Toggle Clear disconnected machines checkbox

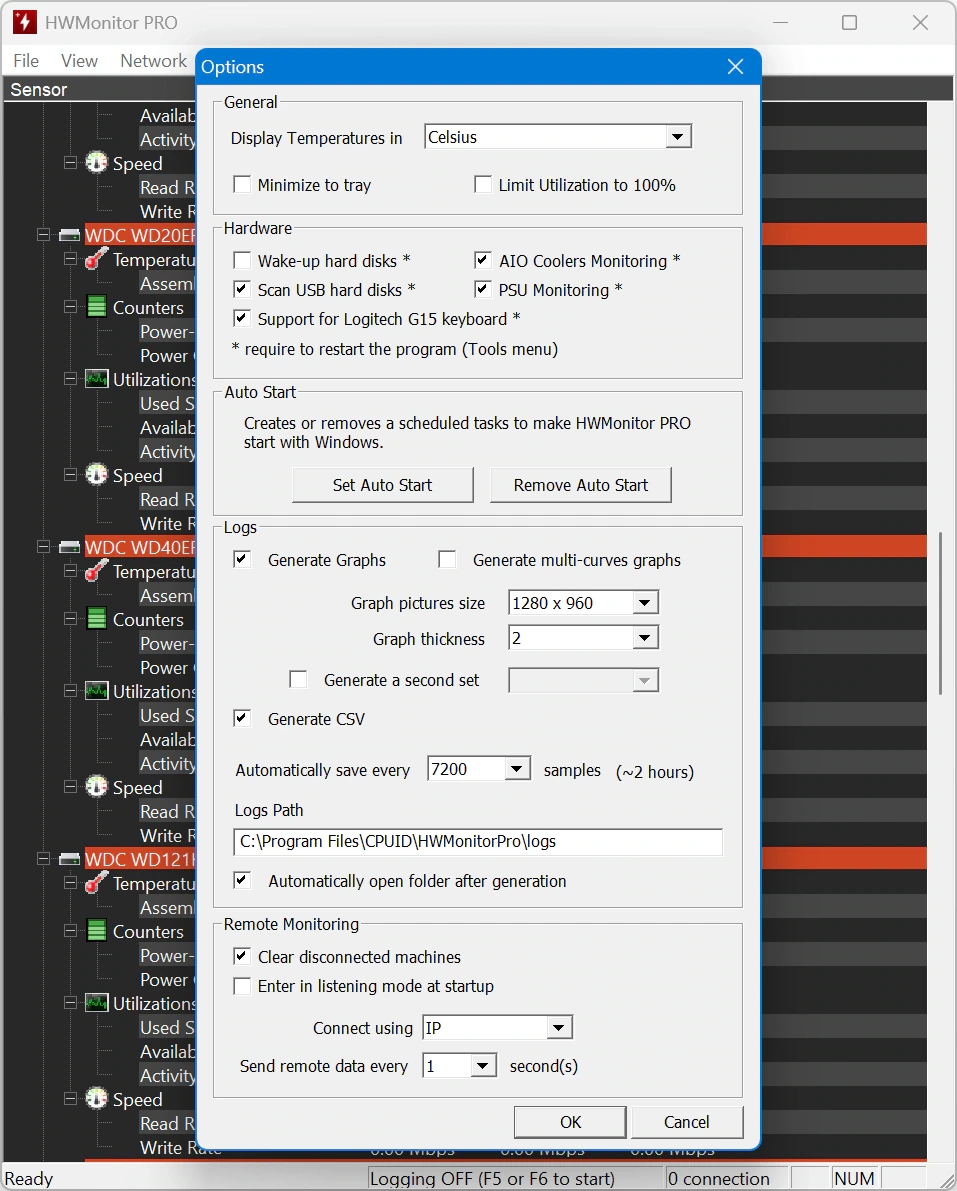click(x=242, y=956)
